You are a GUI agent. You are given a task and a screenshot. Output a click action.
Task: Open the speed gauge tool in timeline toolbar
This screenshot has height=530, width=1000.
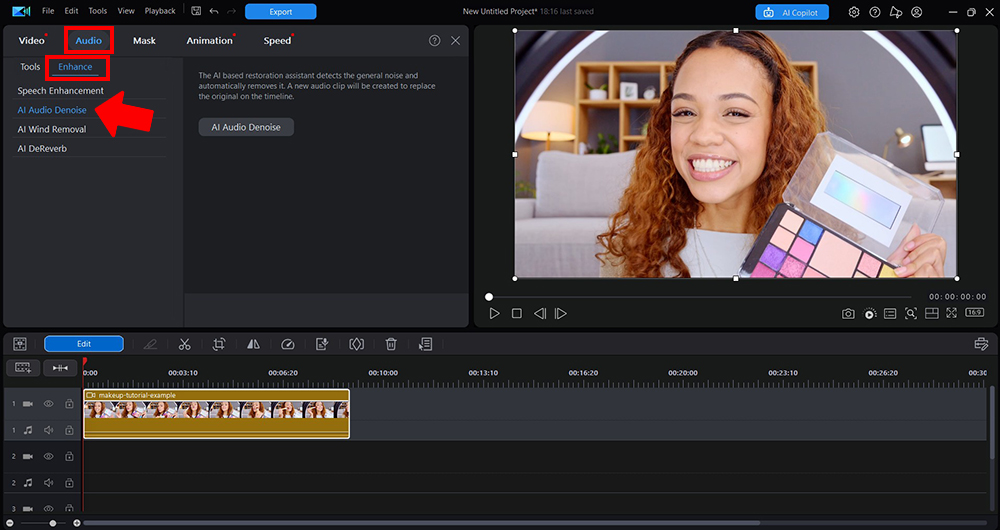tap(288, 344)
